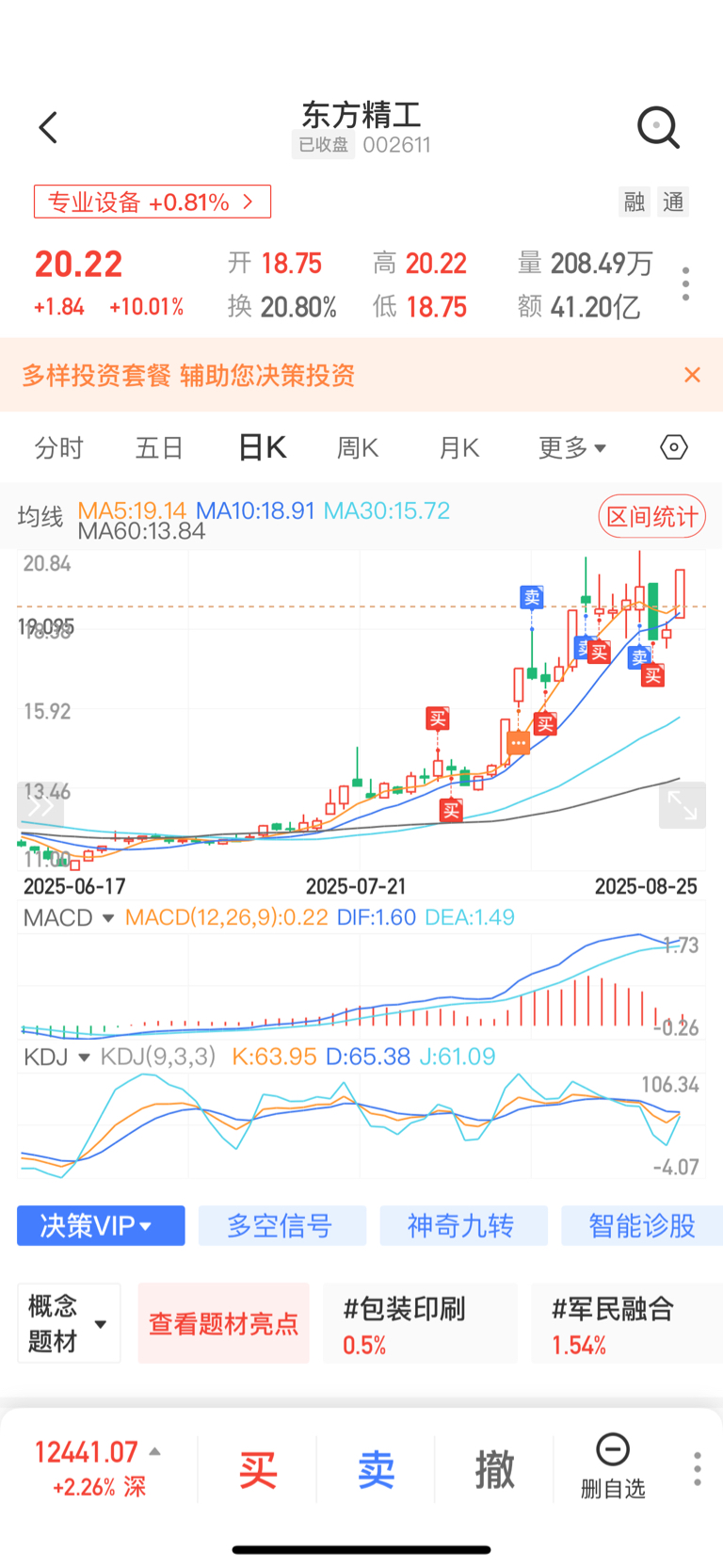Tap the 换 20.80% turnover rate

pyautogui.click(x=281, y=307)
